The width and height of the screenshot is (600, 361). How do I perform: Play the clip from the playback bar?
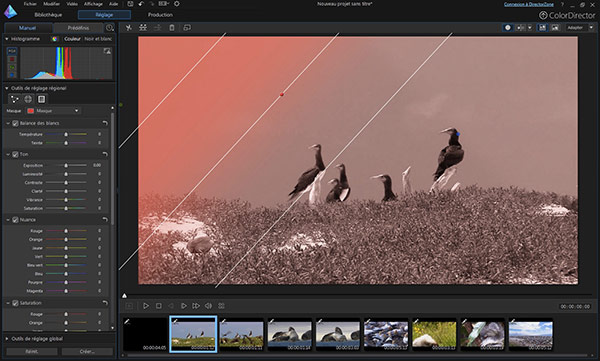[146, 306]
